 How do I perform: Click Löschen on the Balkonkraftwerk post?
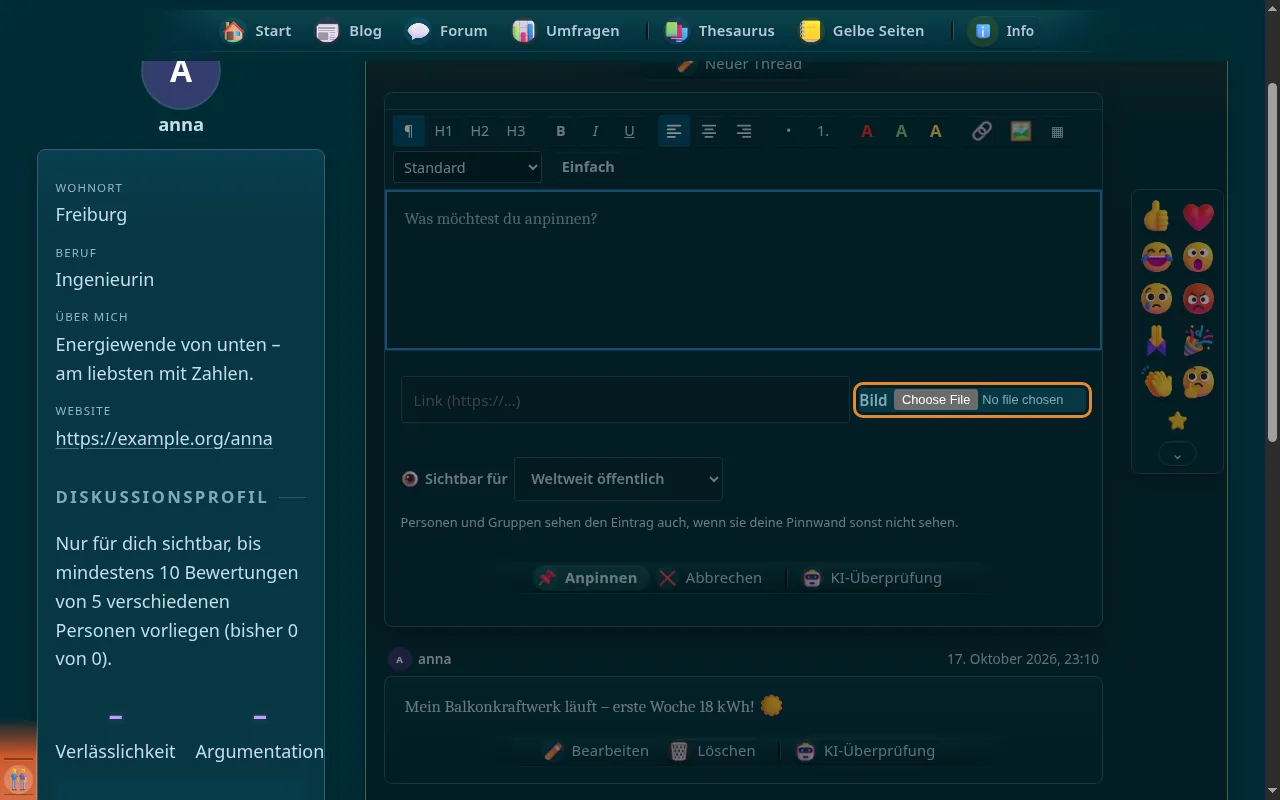pyautogui.click(x=713, y=751)
